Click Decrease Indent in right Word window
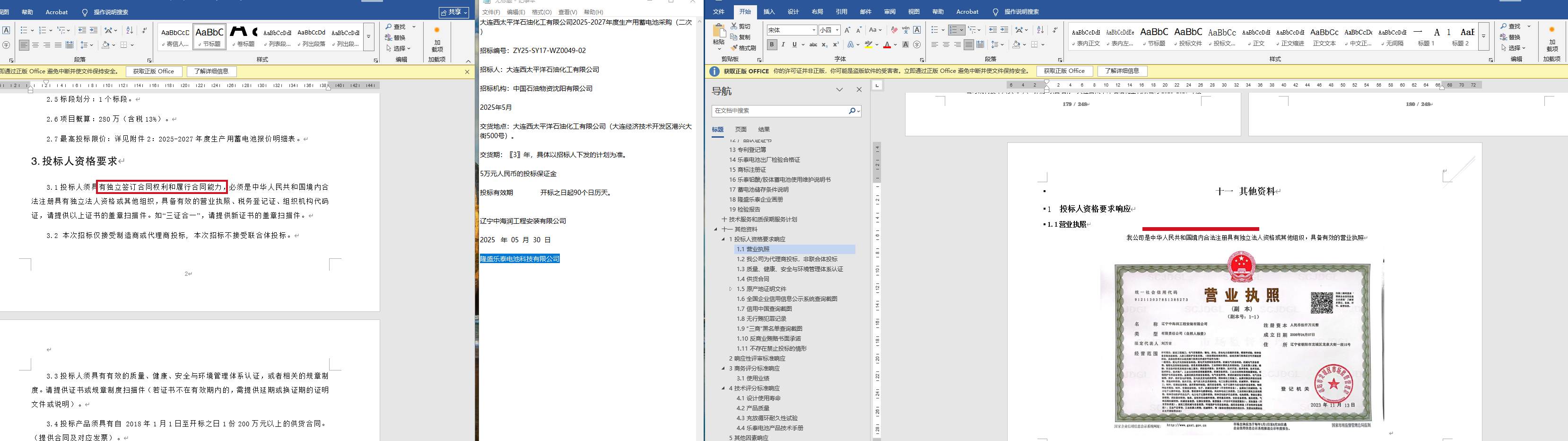Image resolution: width=1568 pixels, height=441 pixels. pos(993,30)
